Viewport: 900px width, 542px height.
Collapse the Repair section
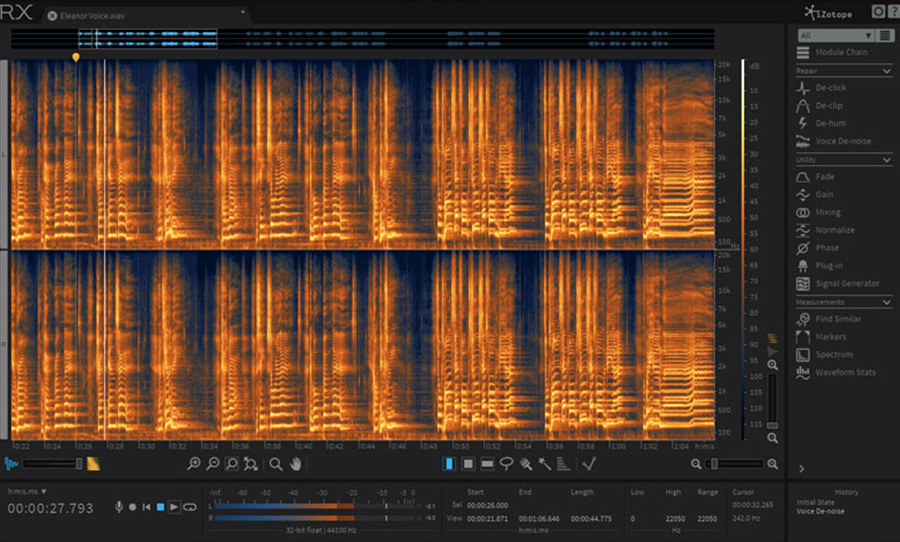887,71
